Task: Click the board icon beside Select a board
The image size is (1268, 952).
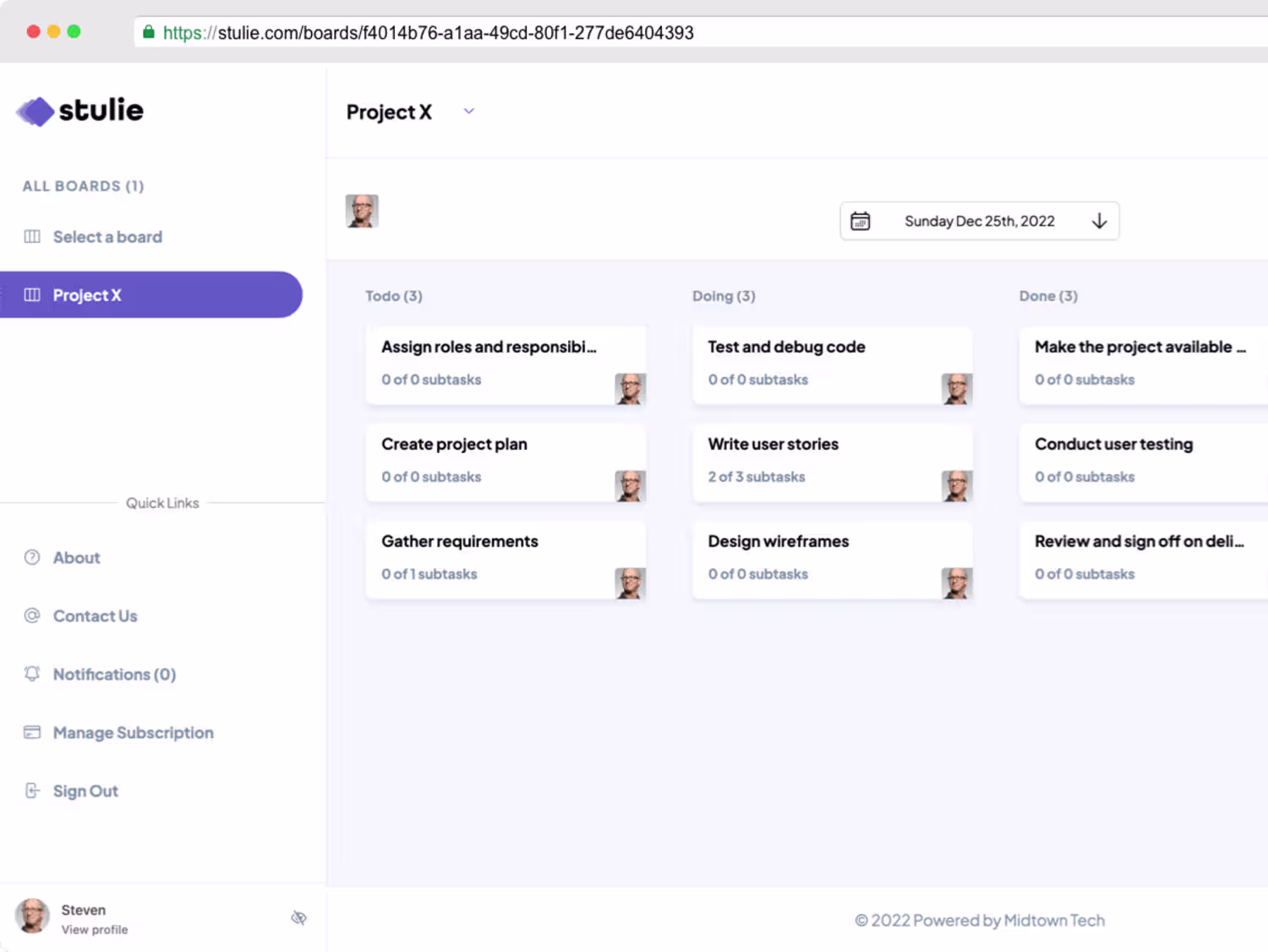Action: [x=32, y=237]
